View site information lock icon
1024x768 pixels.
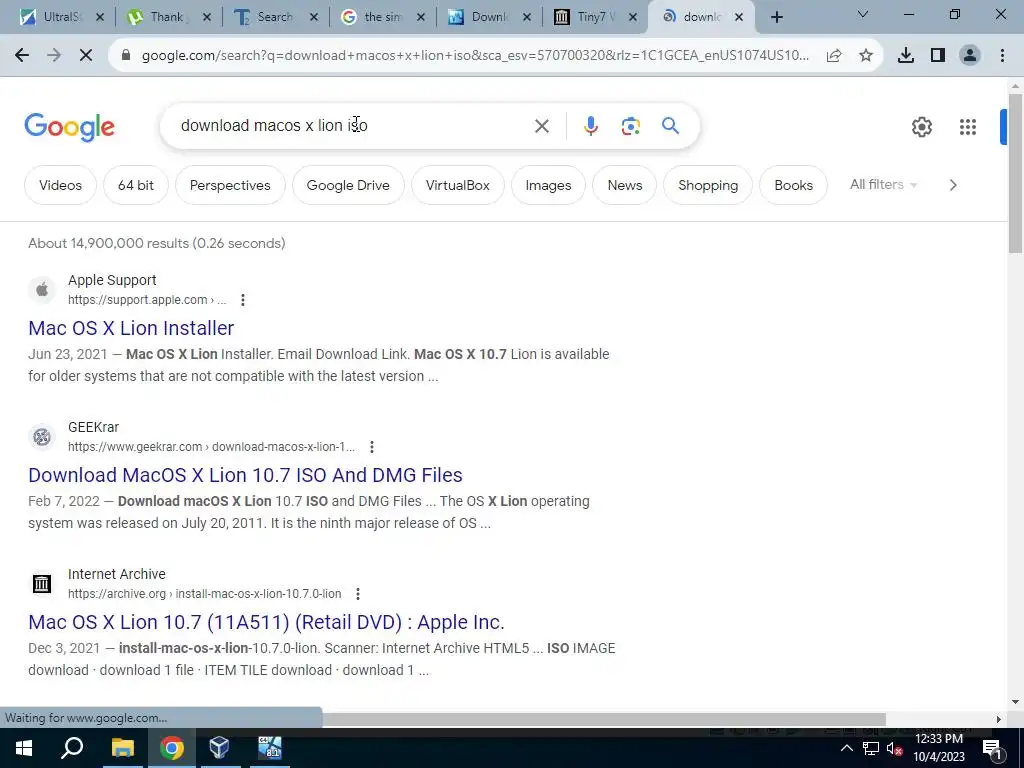[126, 56]
